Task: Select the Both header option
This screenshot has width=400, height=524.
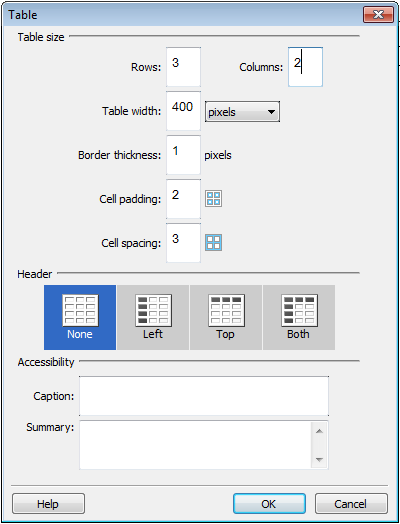Action: pos(299,317)
